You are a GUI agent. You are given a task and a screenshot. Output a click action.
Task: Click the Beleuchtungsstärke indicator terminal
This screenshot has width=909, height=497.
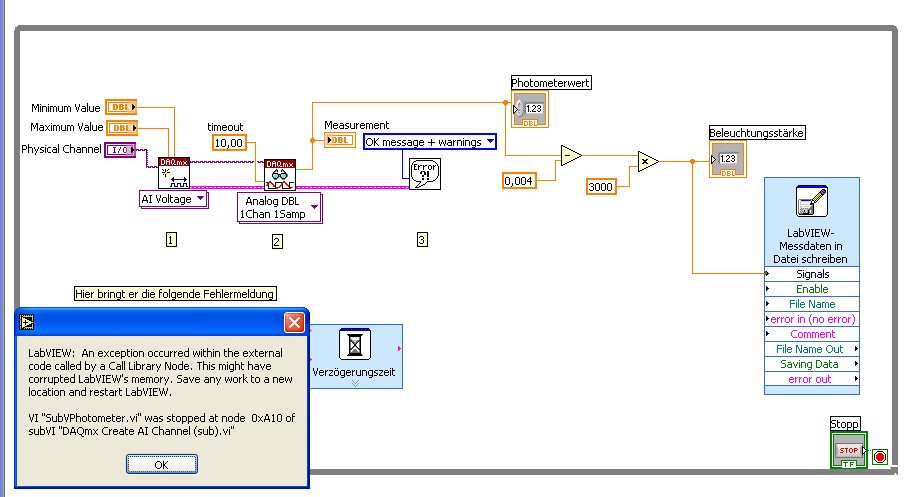pos(728,159)
